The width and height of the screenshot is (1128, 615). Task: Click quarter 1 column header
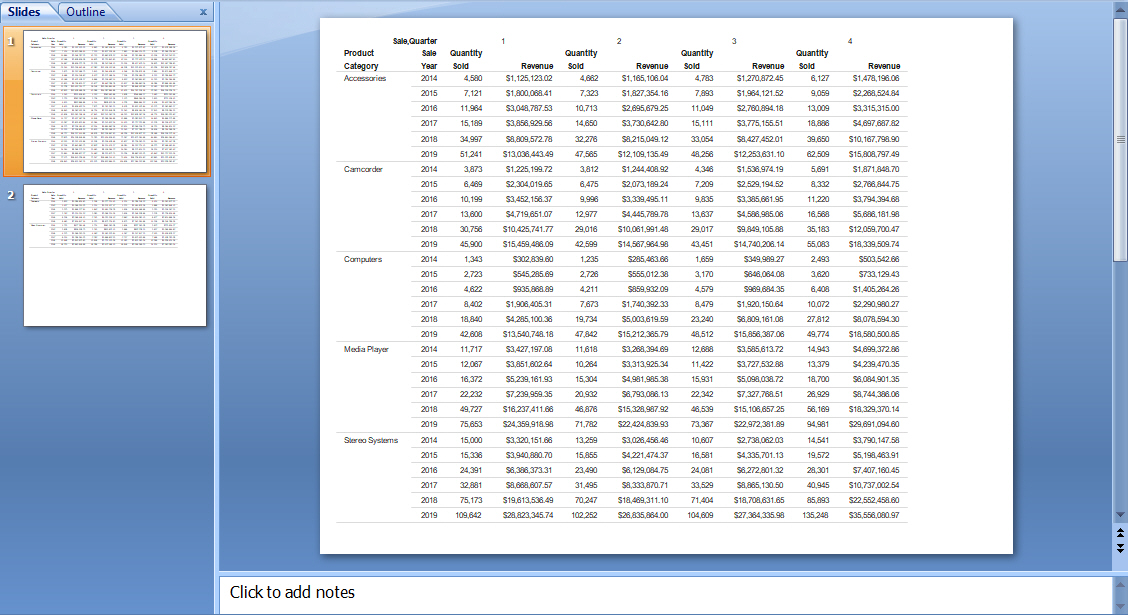(503, 41)
